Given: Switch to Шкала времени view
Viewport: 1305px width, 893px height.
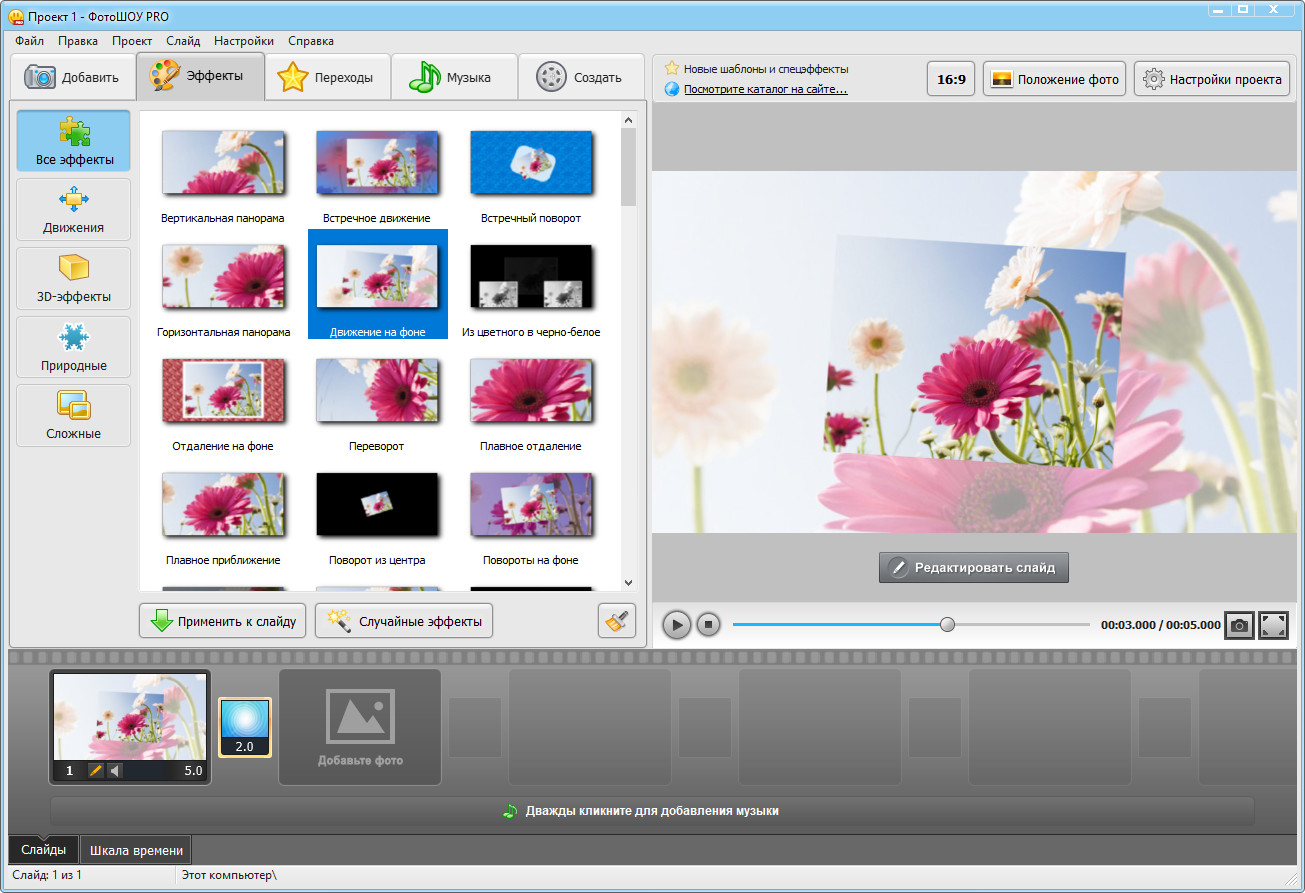Looking at the screenshot, I should (136, 850).
